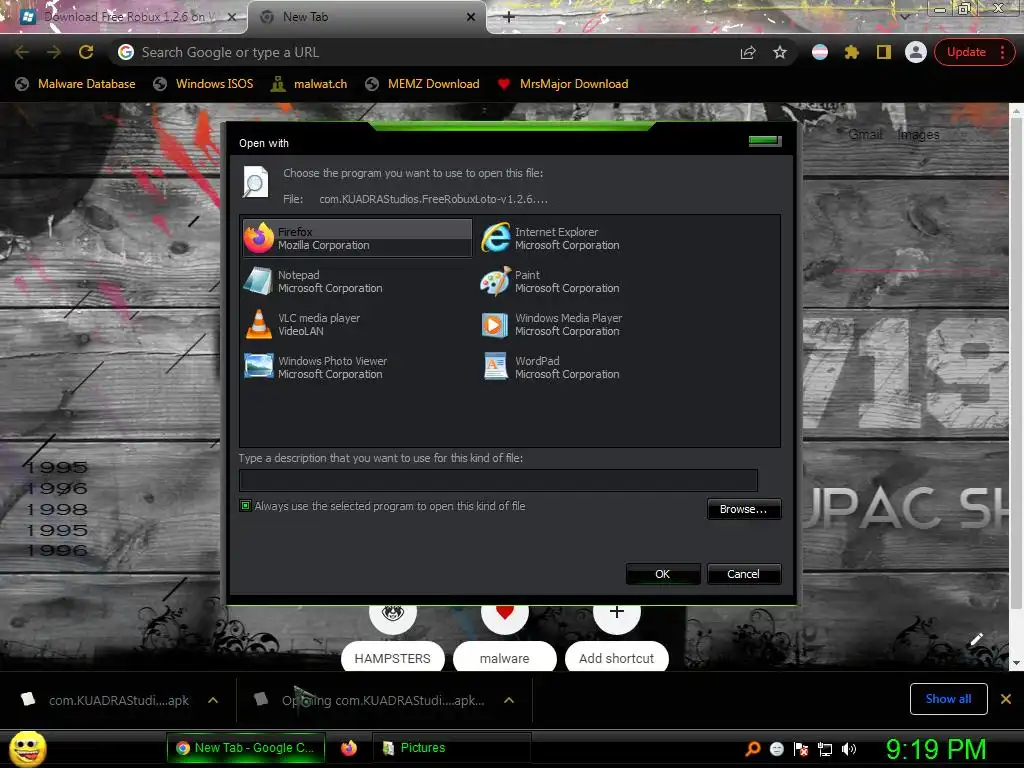Choose Internet Explorer to open the file
The image size is (1024, 768).
(x=551, y=238)
